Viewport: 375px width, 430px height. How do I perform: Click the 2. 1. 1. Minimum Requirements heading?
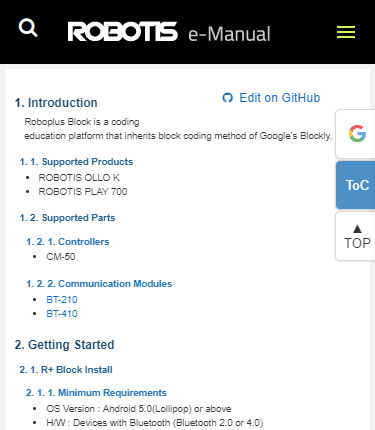point(96,393)
